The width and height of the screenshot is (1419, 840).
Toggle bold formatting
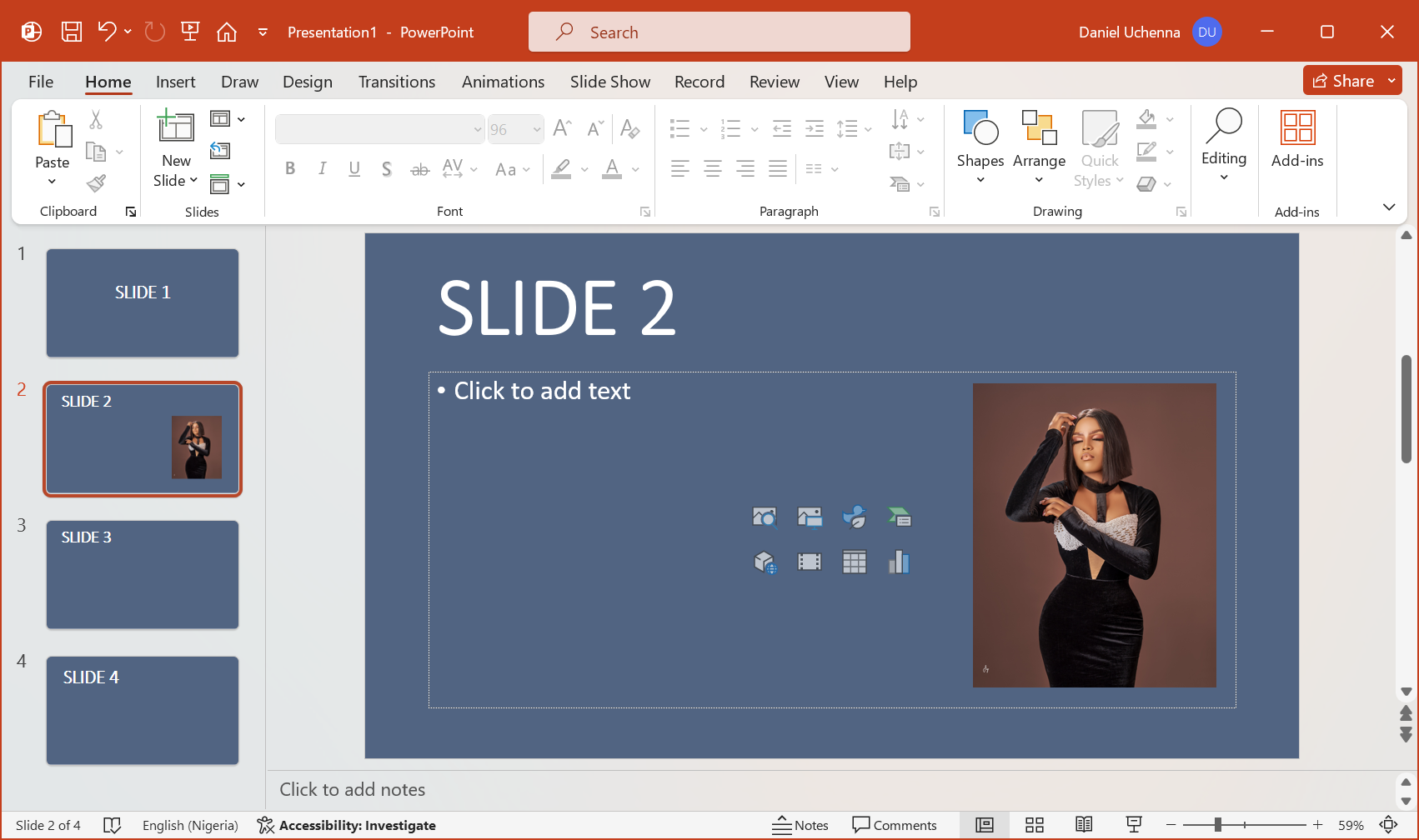(x=290, y=168)
